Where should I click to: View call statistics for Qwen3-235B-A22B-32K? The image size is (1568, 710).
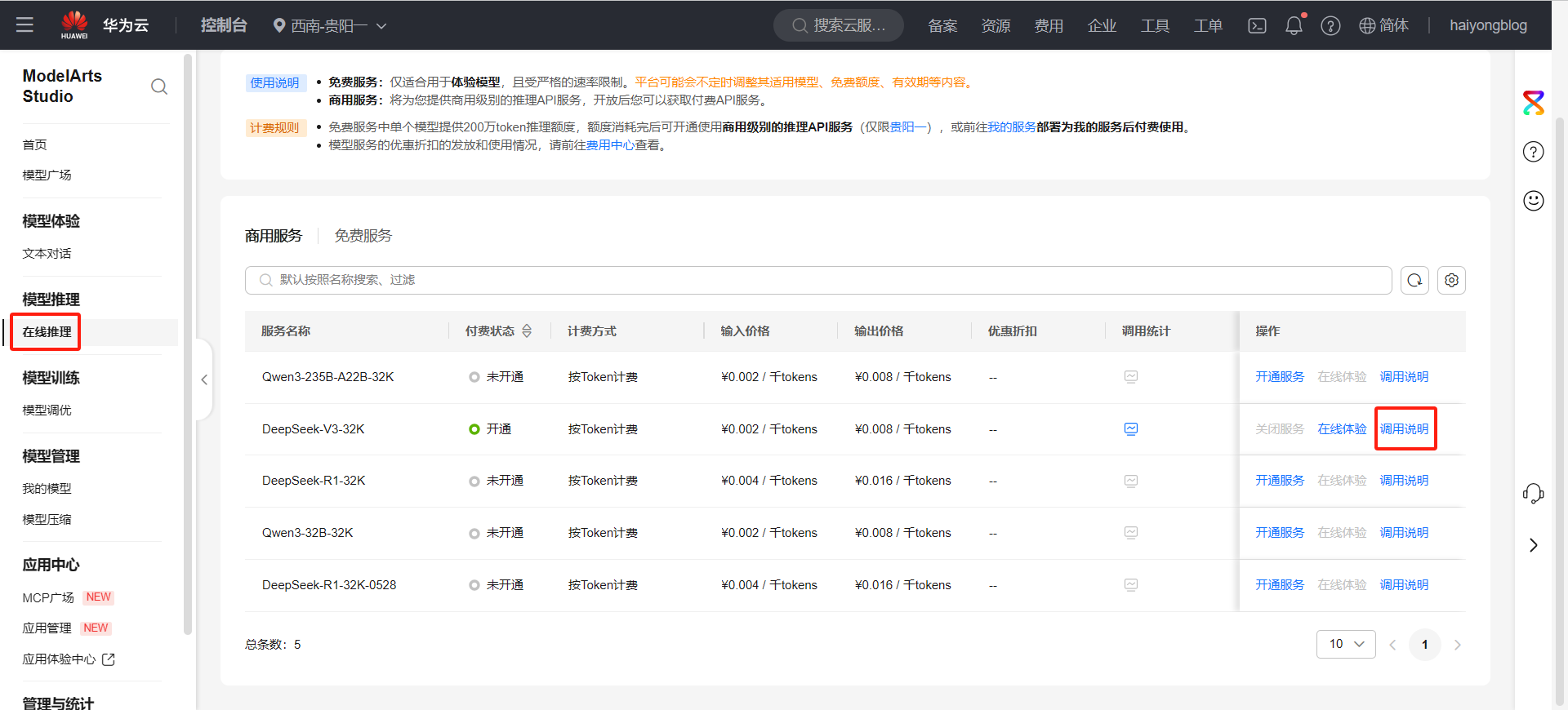pyautogui.click(x=1131, y=377)
